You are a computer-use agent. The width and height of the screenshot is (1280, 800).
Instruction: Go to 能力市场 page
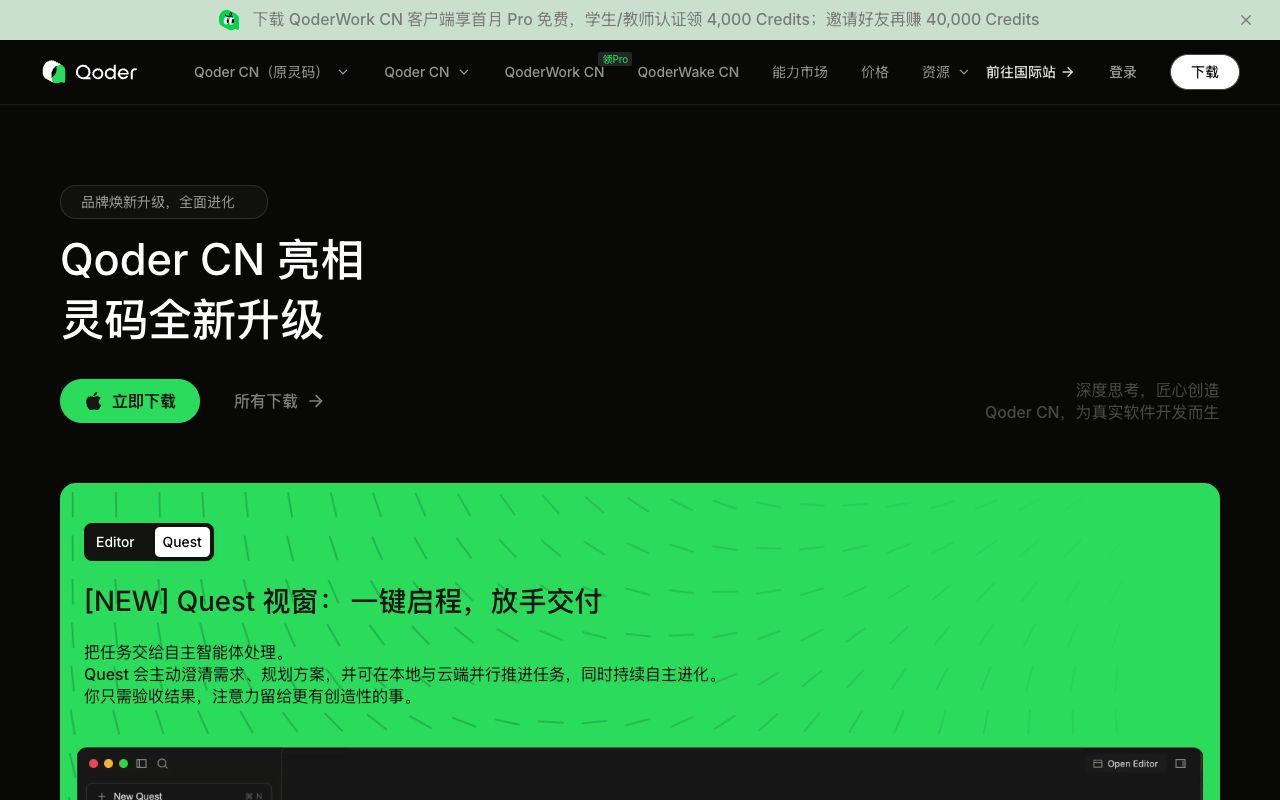tap(800, 72)
